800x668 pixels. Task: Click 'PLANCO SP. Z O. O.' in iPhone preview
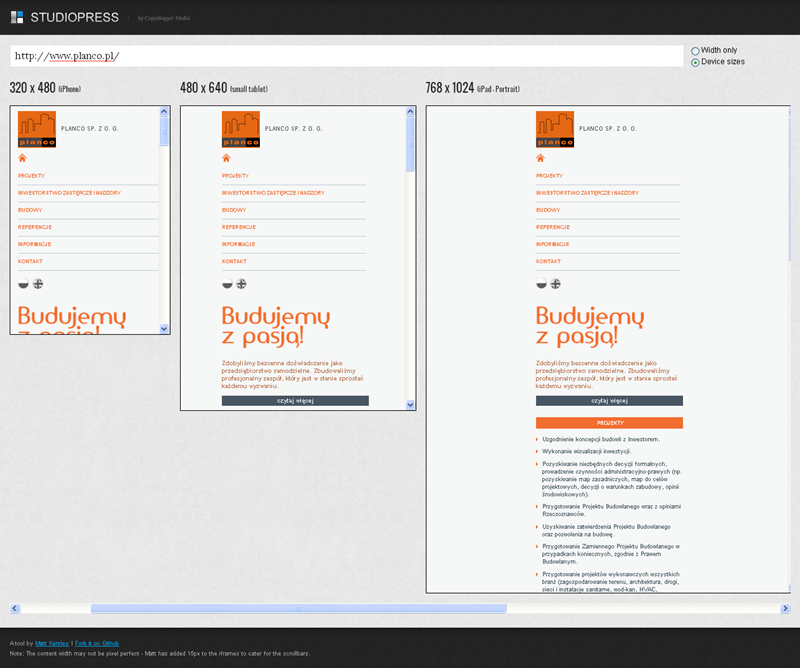(x=90, y=129)
